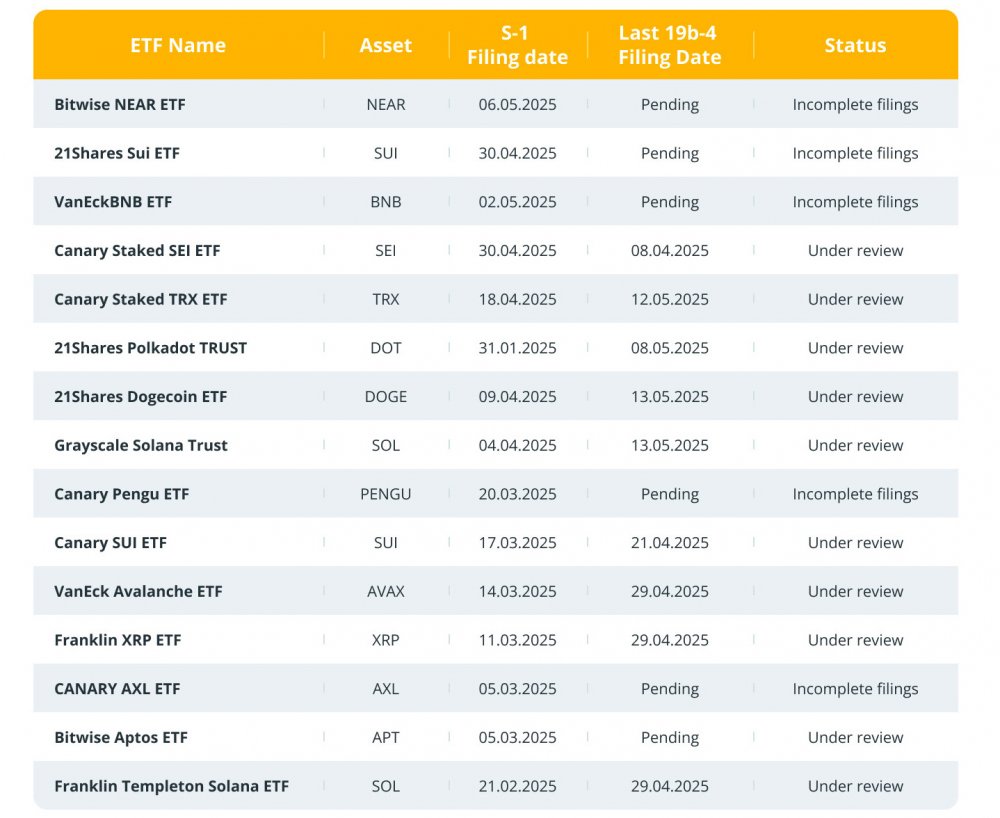Click Under review for VanEck Avalanche ETF
This screenshot has height=818, width=1000.
[x=855, y=592]
